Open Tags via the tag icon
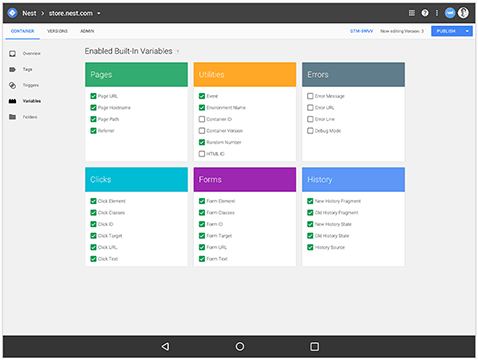Screen dimensions: 478x360 (12, 69)
